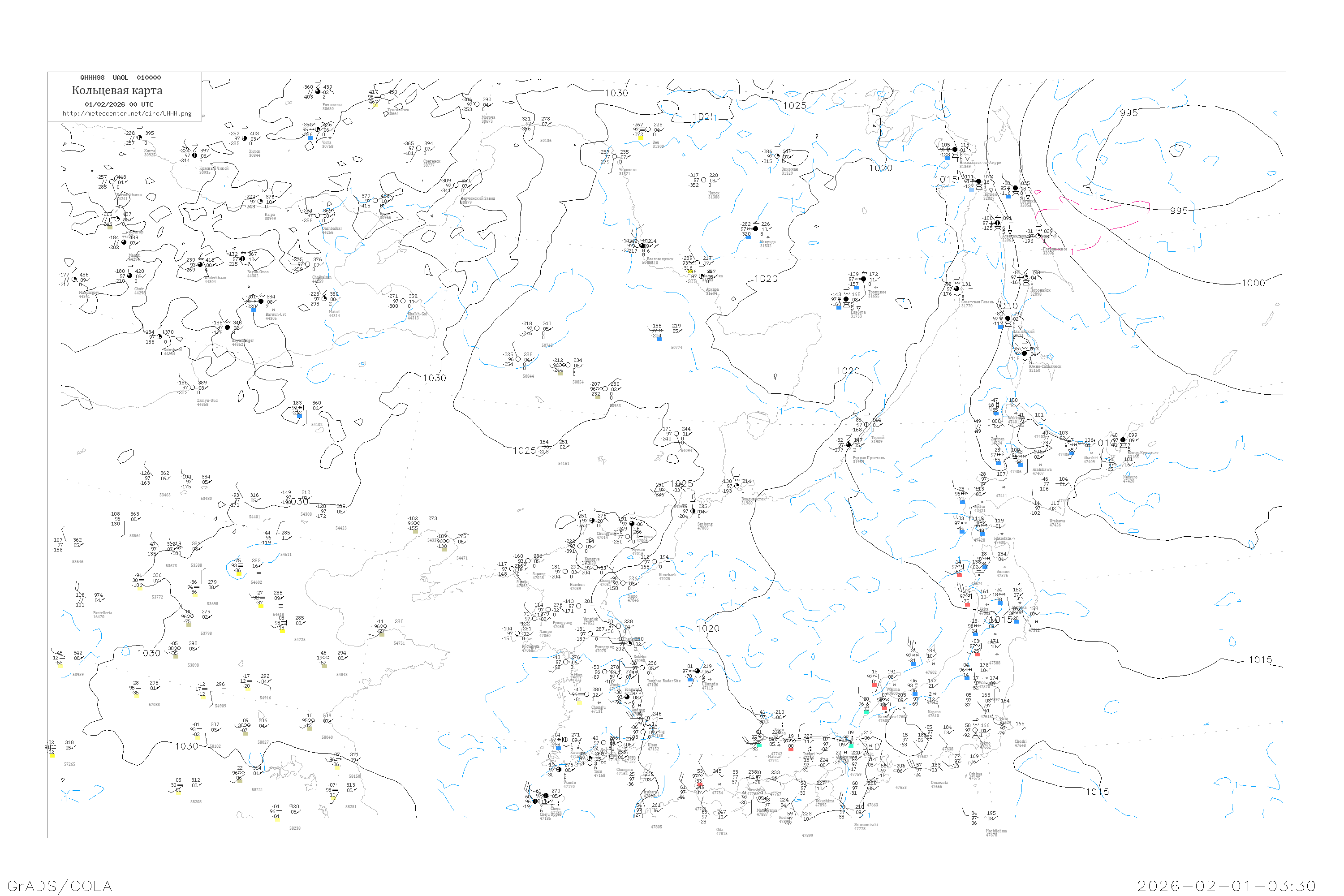Click the Кольцевая карта title
The width and height of the screenshot is (1344, 896).
[117, 90]
